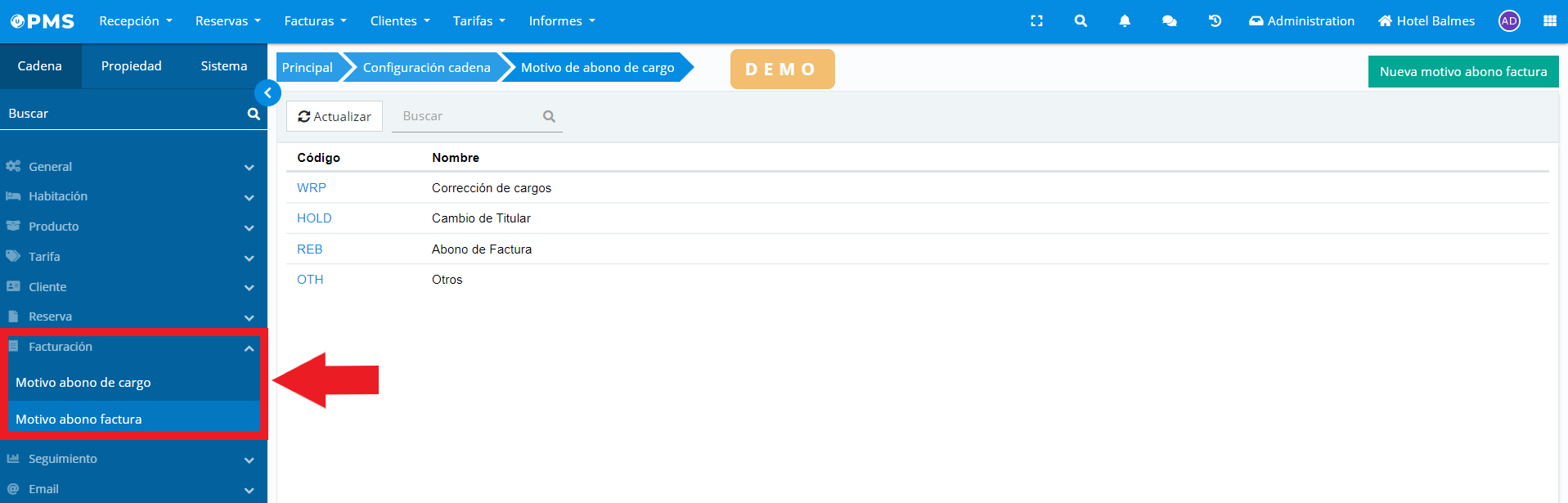Collapse sidebar with round arrow button
This screenshot has height=503, width=1568.
(267, 93)
